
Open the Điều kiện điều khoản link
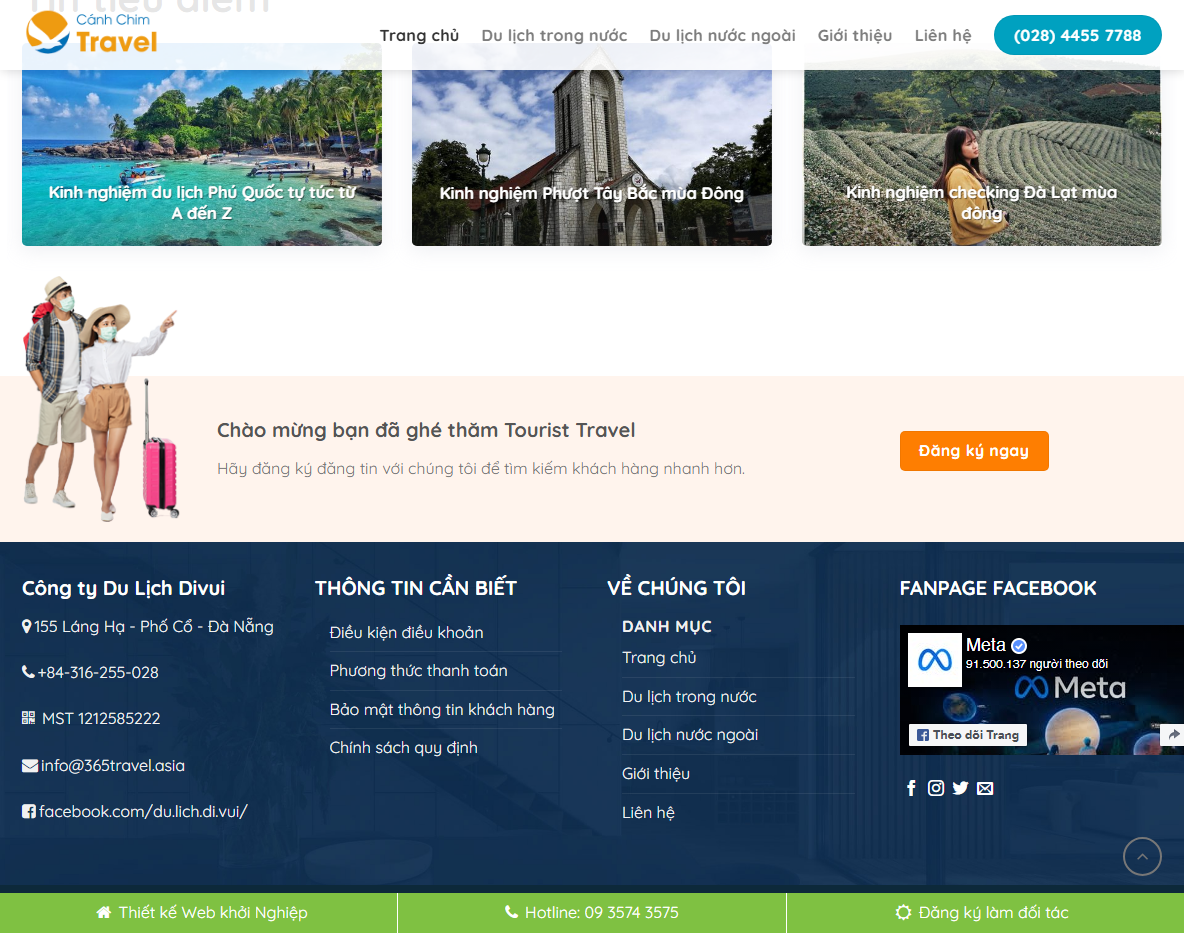[x=406, y=633]
